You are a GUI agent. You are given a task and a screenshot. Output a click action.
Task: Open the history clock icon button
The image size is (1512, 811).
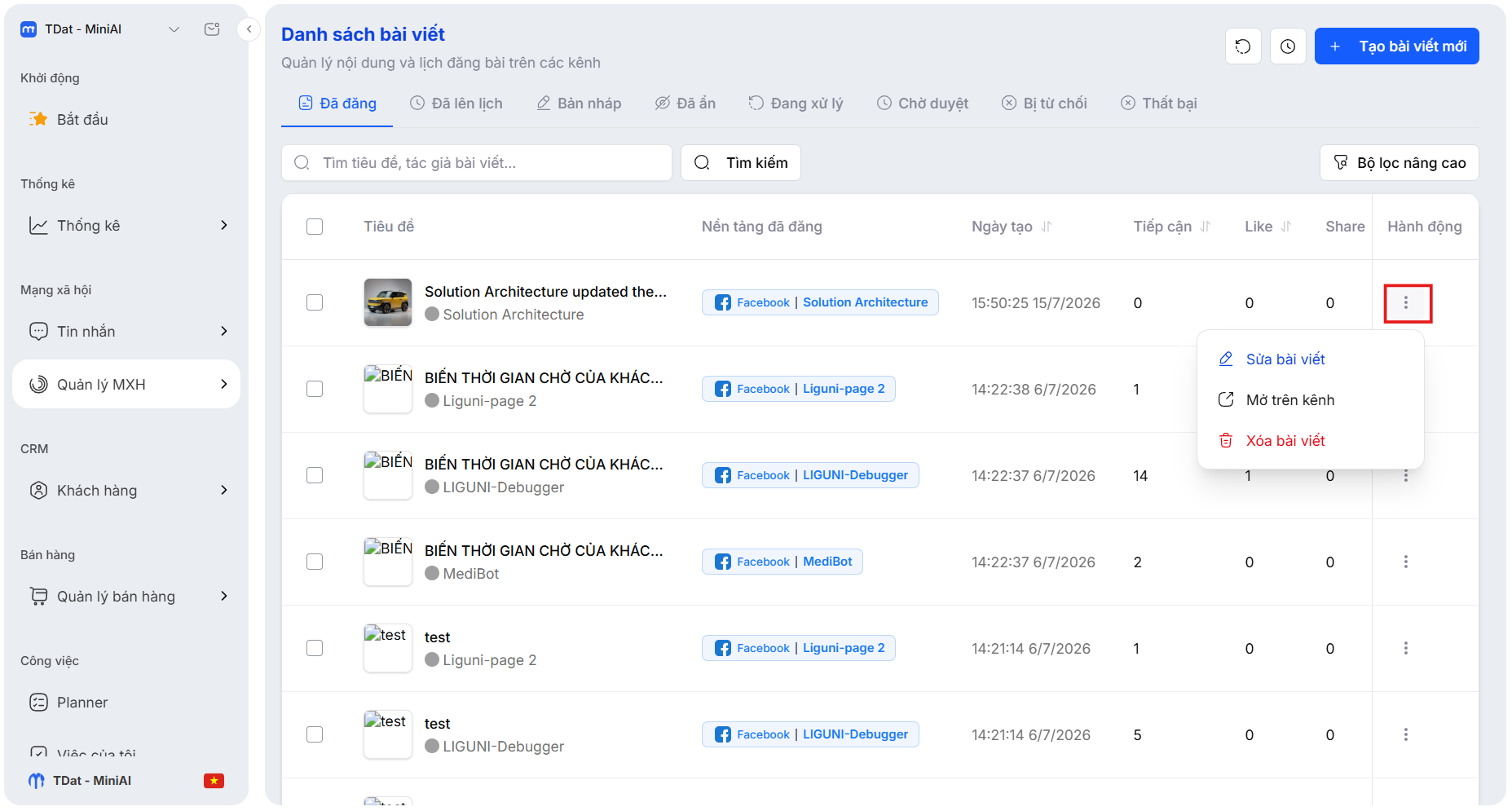coord(1288,46)
